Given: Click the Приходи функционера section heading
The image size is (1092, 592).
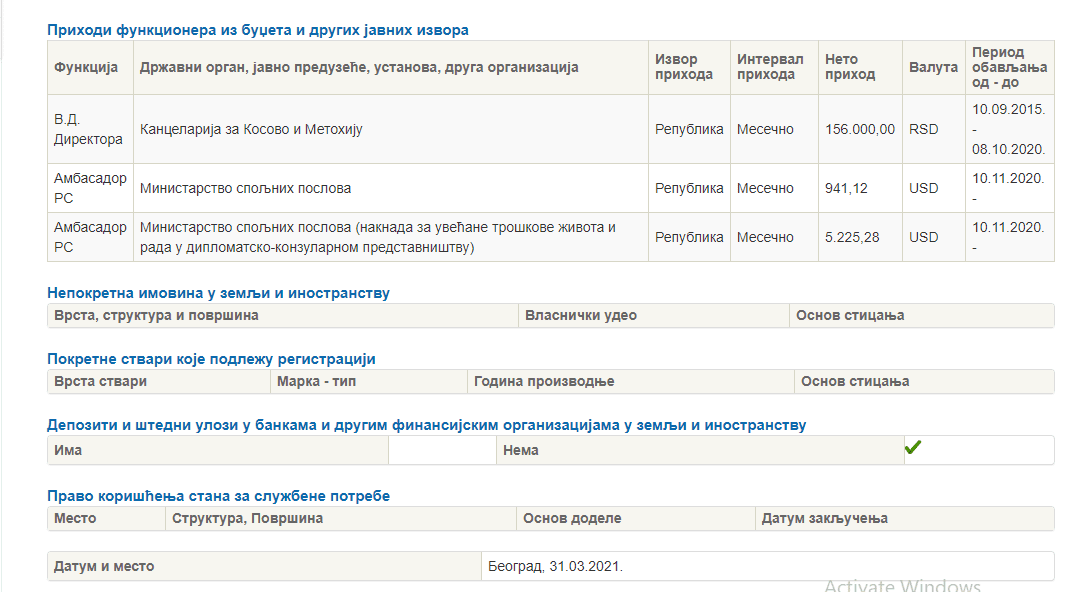Looking at the screenshot, I should click(258, 30).
